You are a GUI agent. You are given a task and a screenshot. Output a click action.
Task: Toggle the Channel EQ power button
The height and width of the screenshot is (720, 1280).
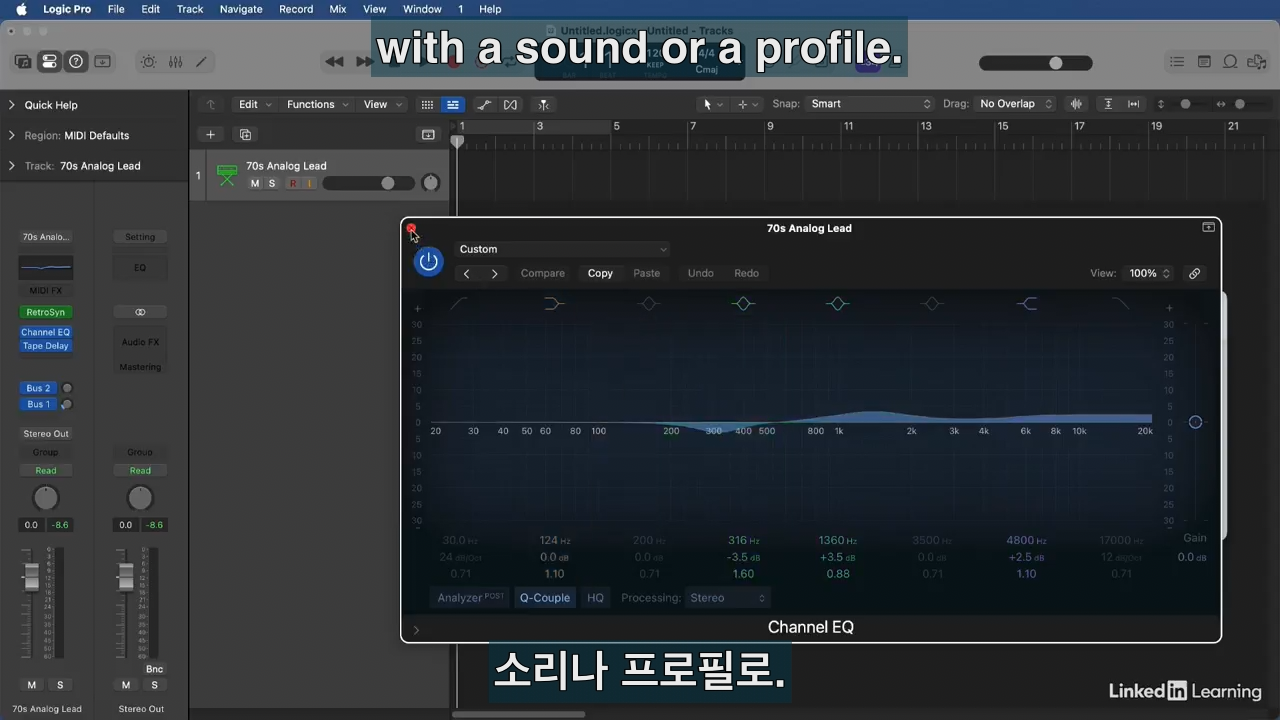tap(428, 262)
